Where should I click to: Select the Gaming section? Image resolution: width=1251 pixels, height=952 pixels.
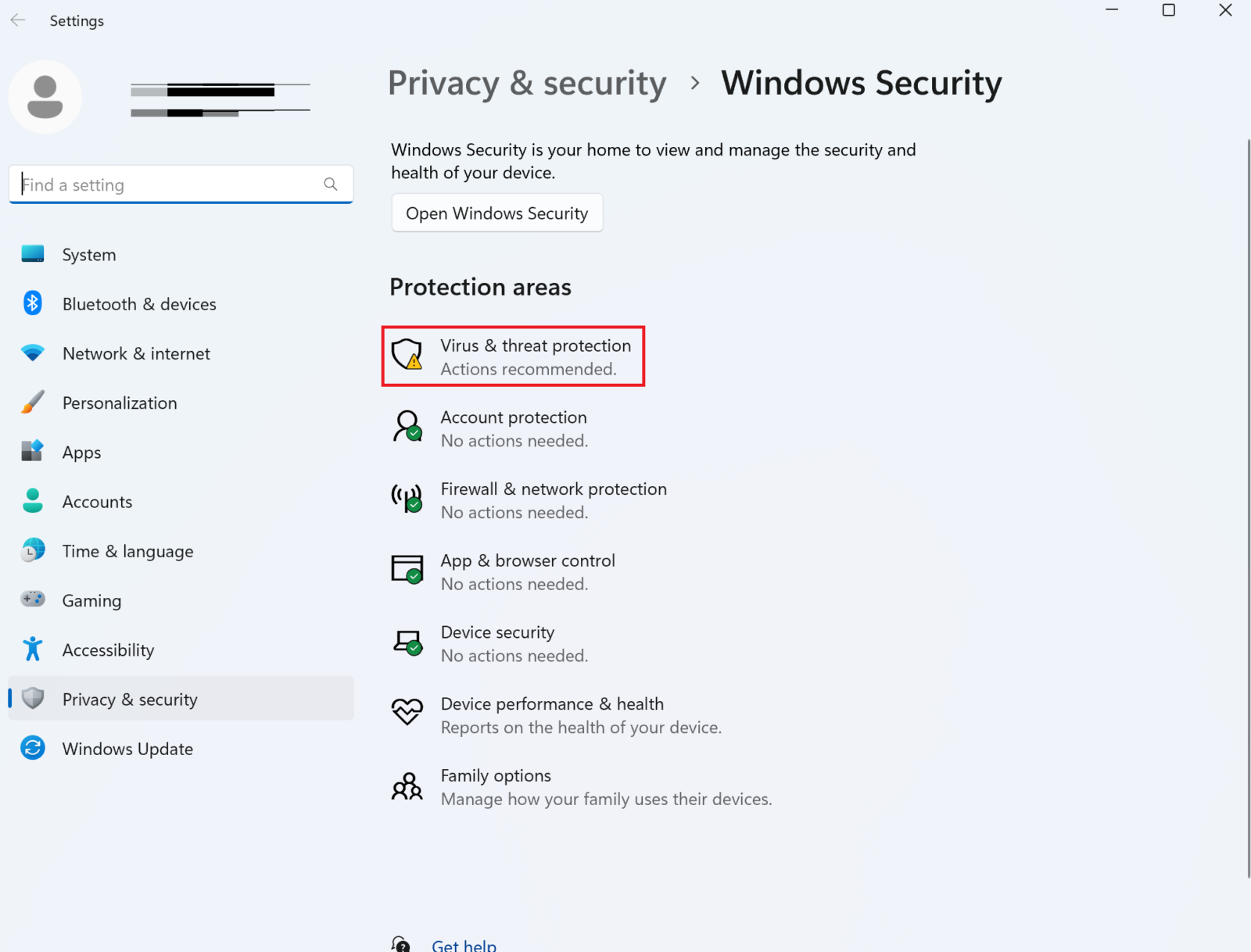click(x=91, y=600)
